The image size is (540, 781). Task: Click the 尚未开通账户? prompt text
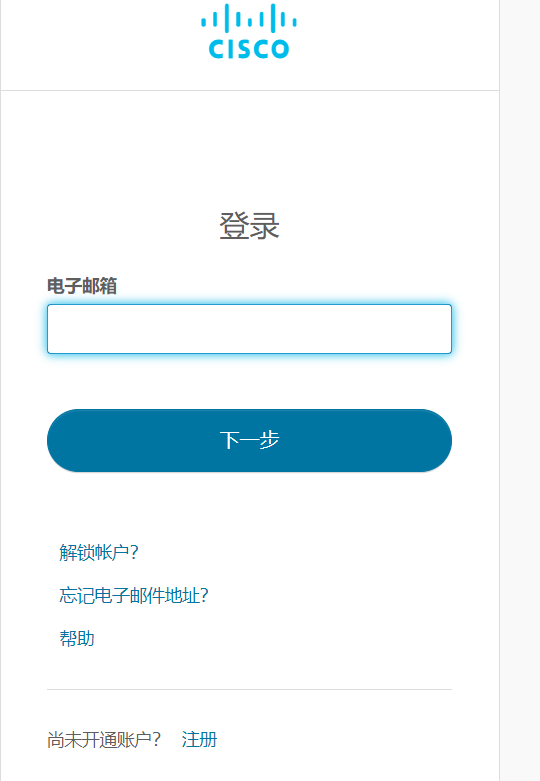pos(104,740)
